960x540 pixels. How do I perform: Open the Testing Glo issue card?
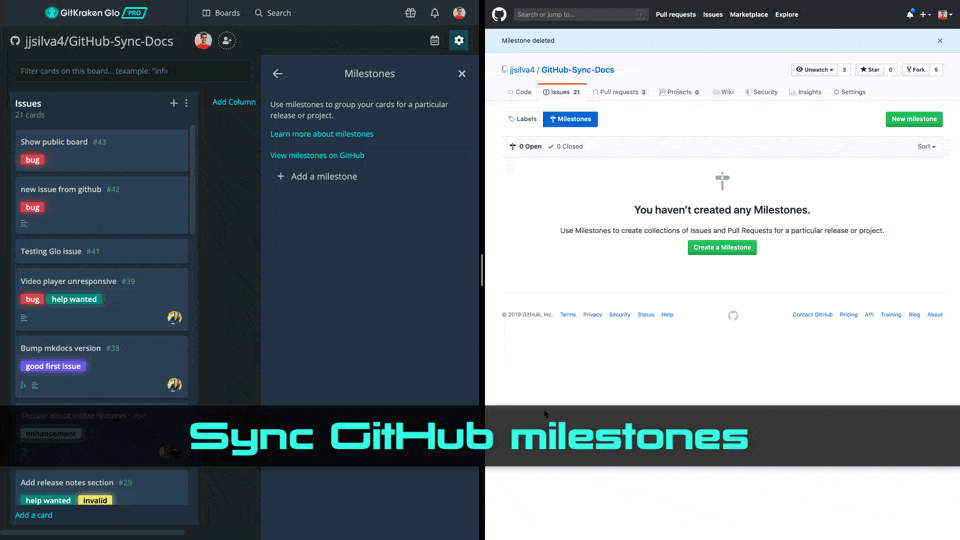click(x=102, y=251)
